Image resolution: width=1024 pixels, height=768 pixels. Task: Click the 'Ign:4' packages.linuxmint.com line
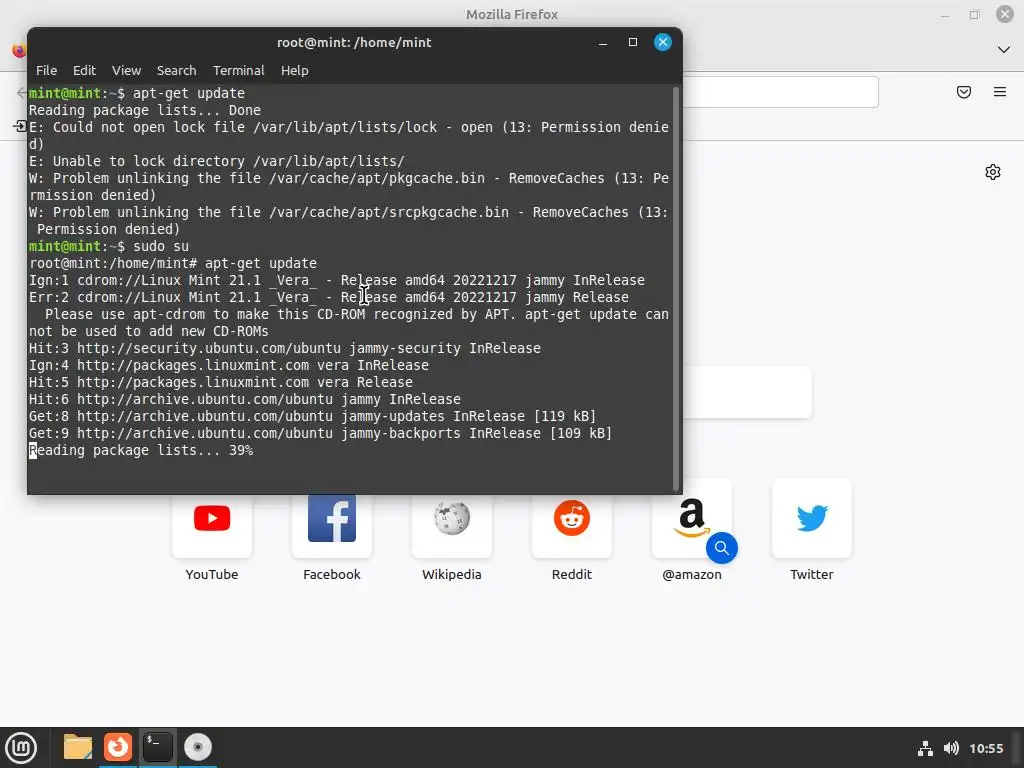(229, 365)
